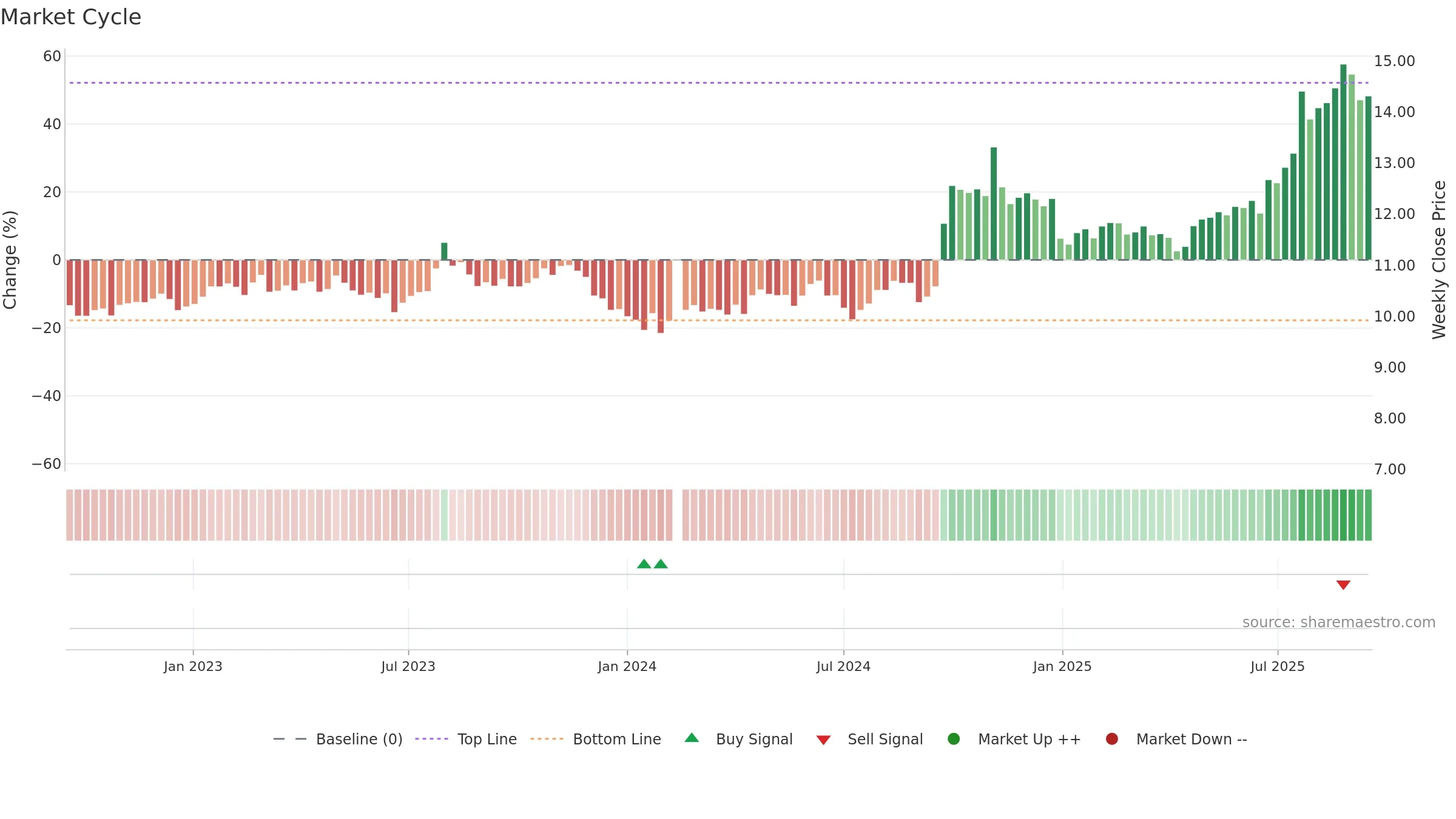Click the leftmost pink heat strip cell

pyautogui.click(x=70, y=515)
